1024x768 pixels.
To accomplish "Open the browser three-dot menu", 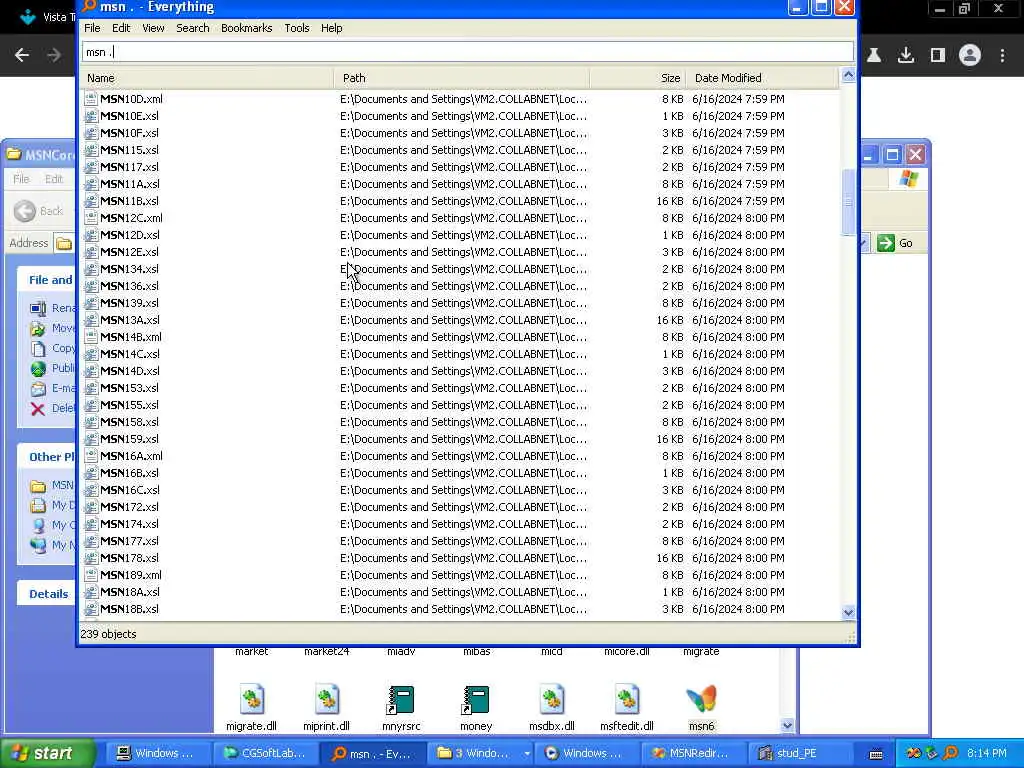I will (x=1002, y=56).
